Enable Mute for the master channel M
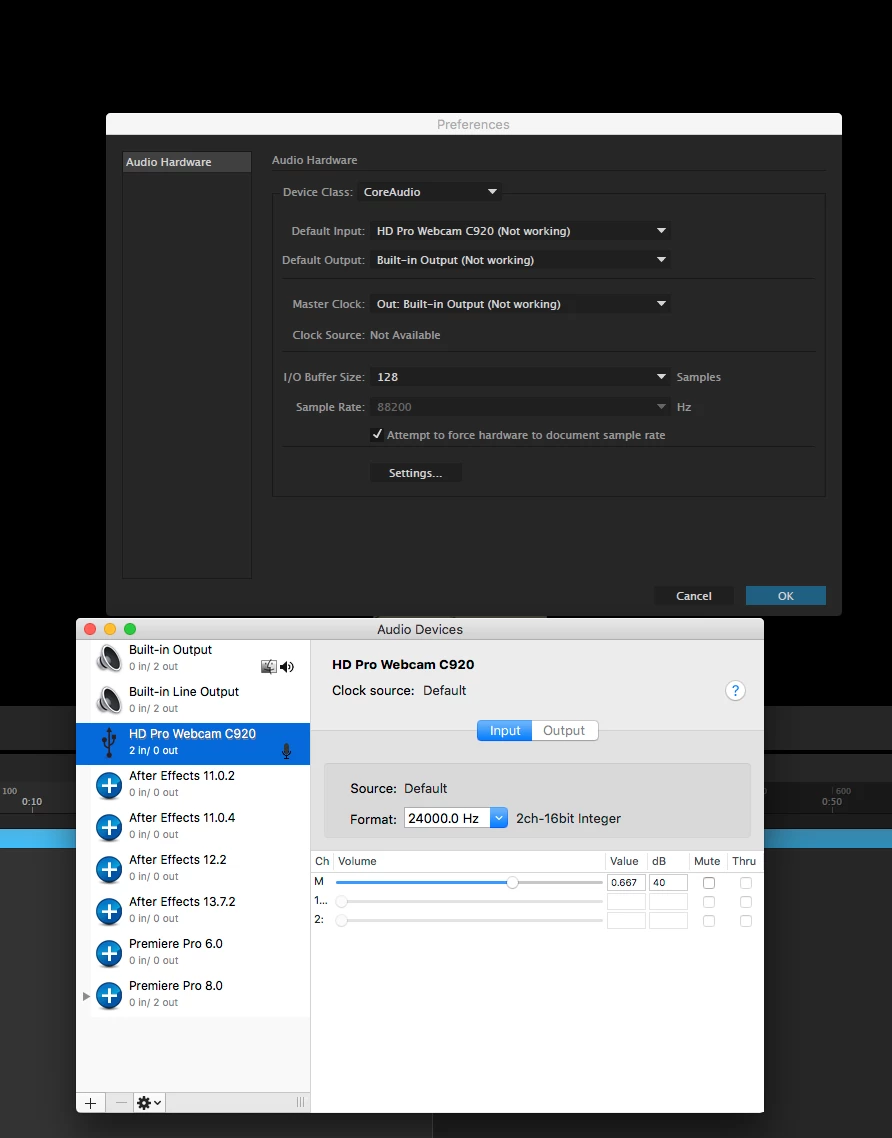 point(709,883)
